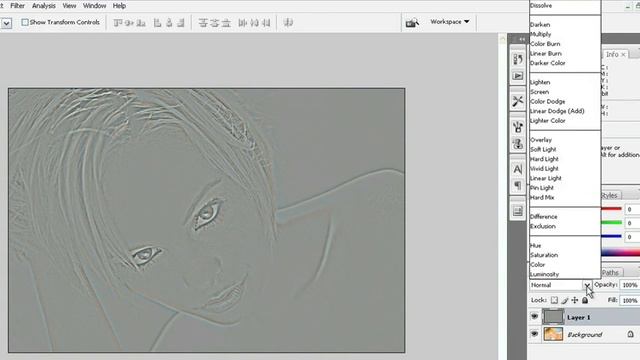Hide Layer 1 via eye icon
This screenshot has width=640, height=360.
(x=534, y=317)
